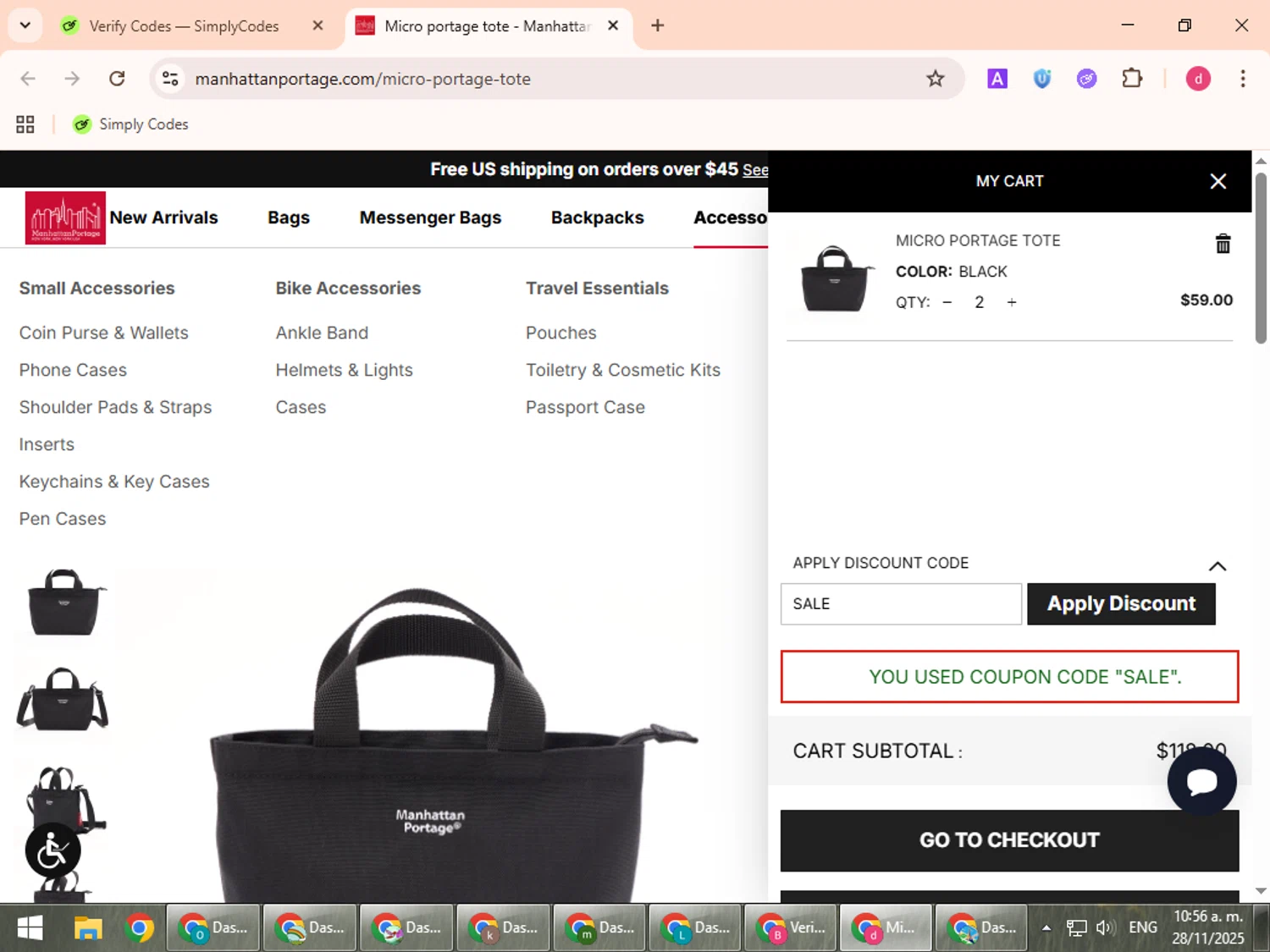Show hidden system tray icons
This screenshot has width=1270, height=952.
pyautogui.click(x=1046, y=928)
